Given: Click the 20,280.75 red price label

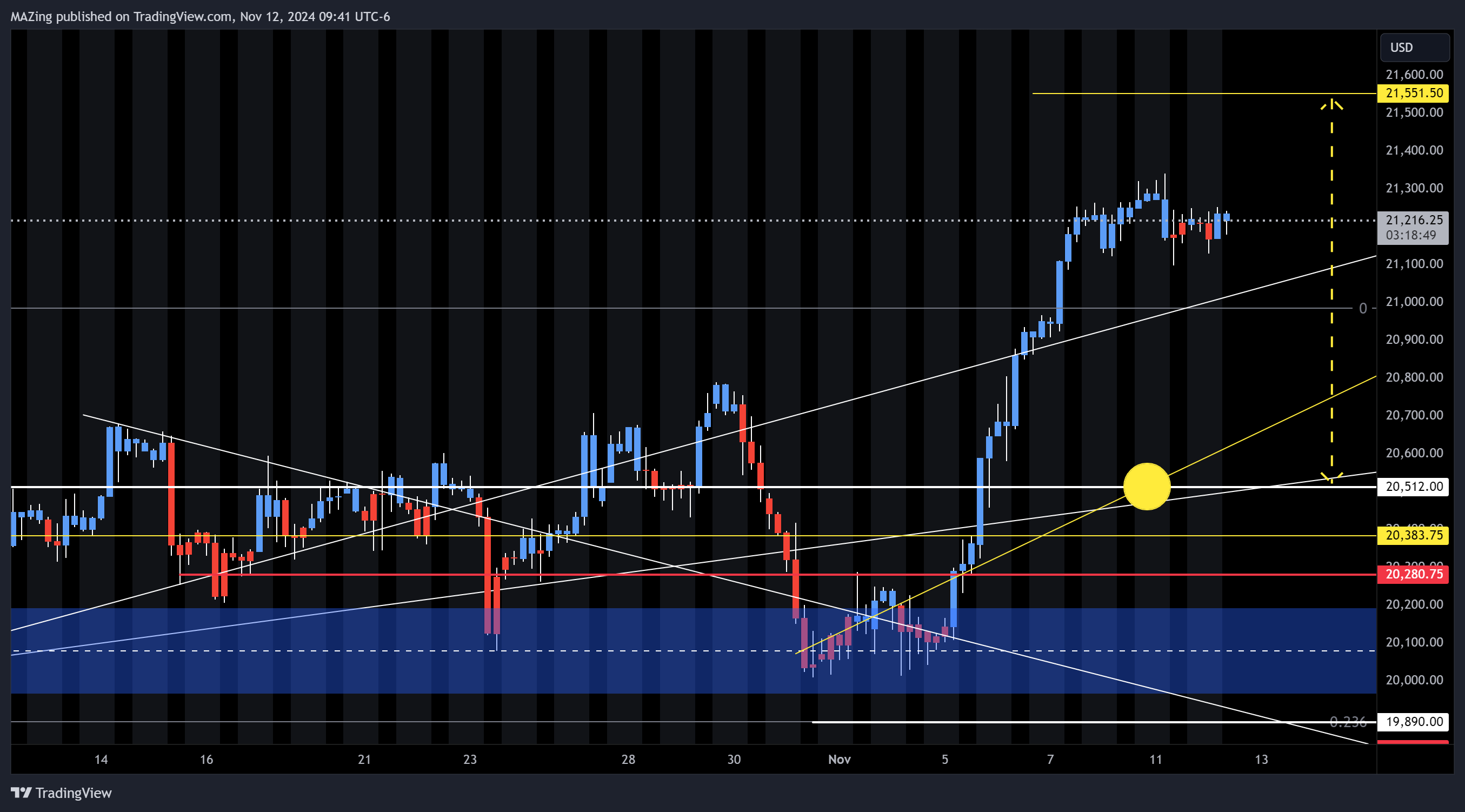Looking at the screenshot, I should tap(1413, 574).
